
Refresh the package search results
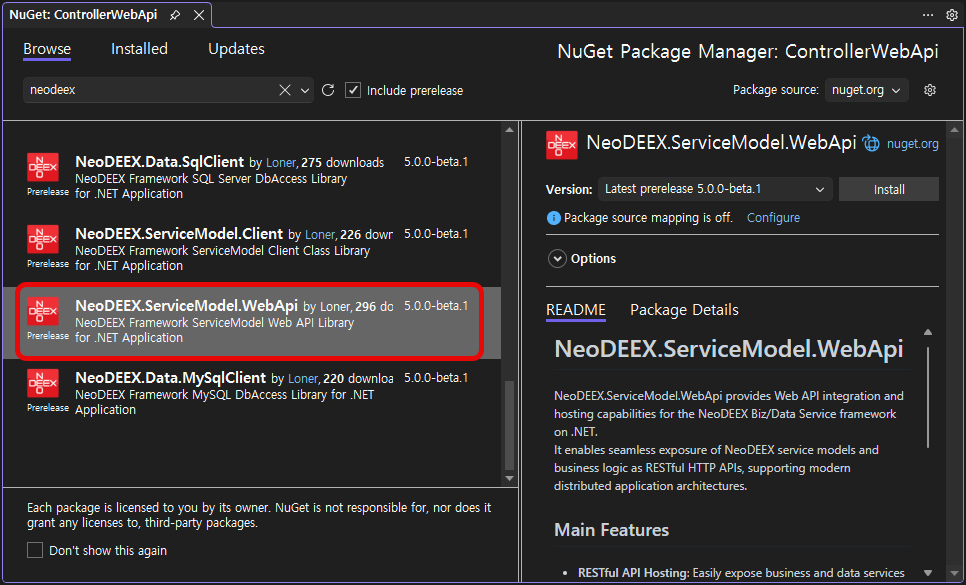coord(328,90)
